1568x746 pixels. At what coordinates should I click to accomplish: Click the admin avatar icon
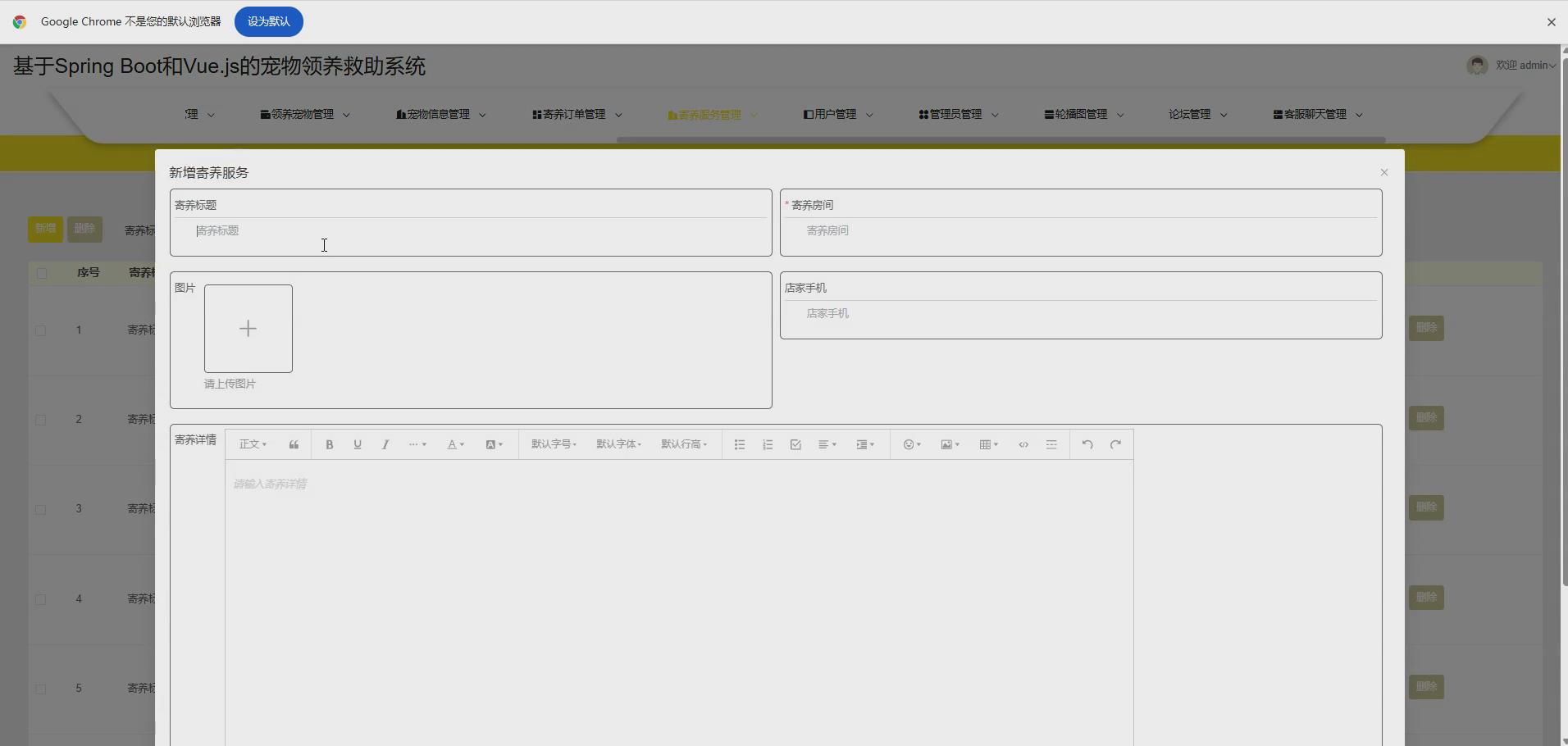[1477, 66]
